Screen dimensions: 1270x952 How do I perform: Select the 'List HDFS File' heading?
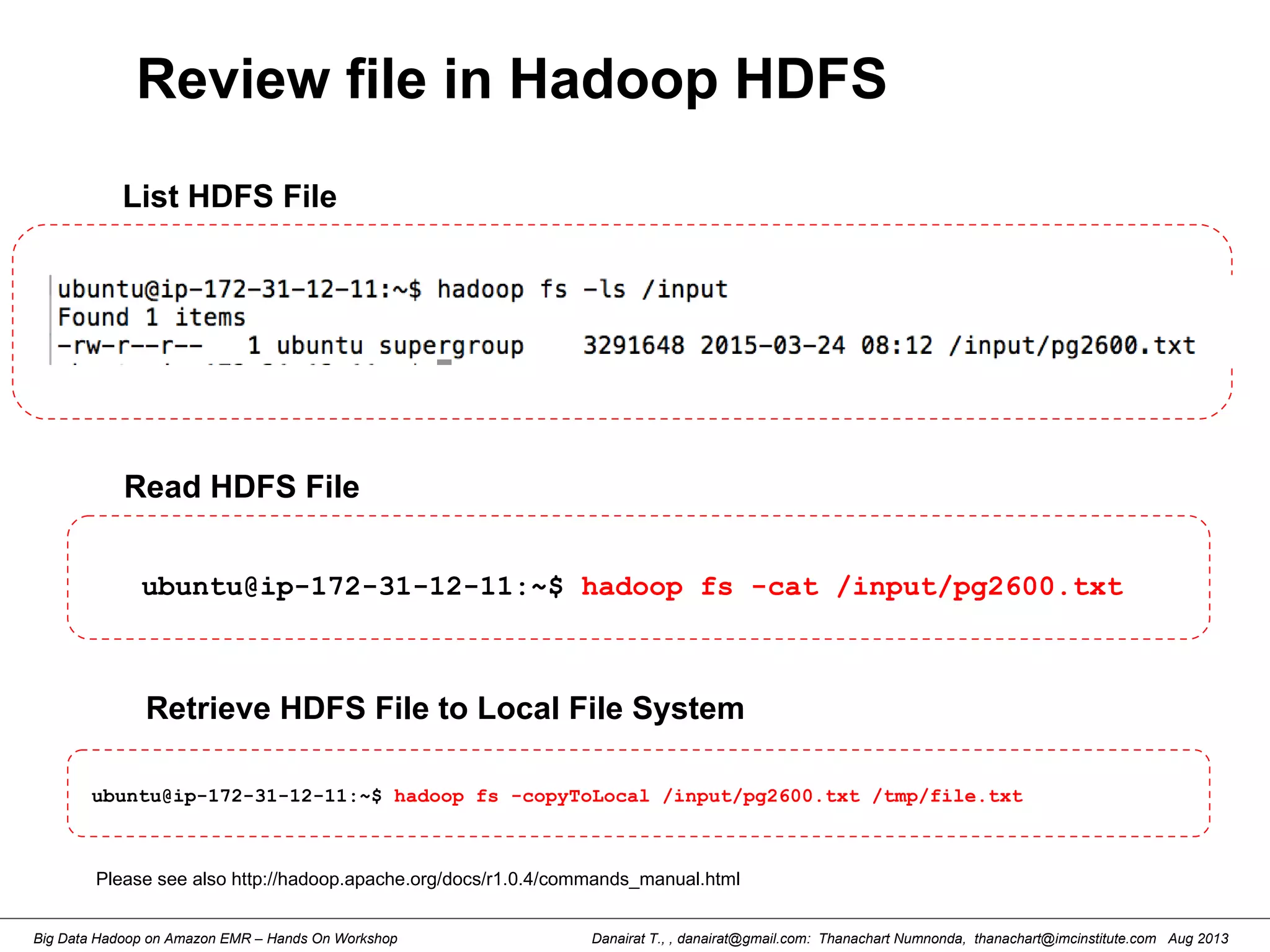click(x=229, y=196)
